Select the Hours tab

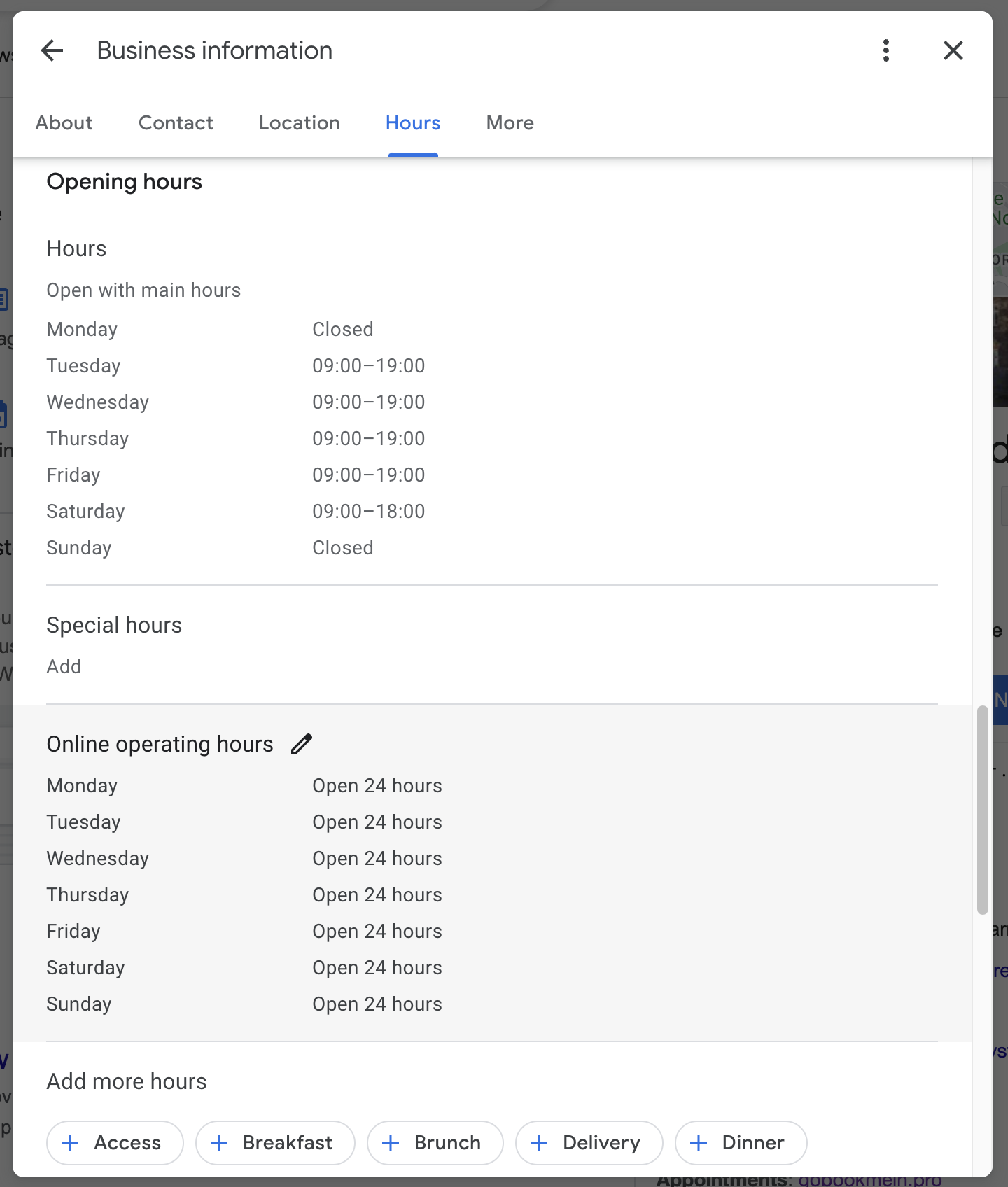pyautogui.click(x=413, y=123)
